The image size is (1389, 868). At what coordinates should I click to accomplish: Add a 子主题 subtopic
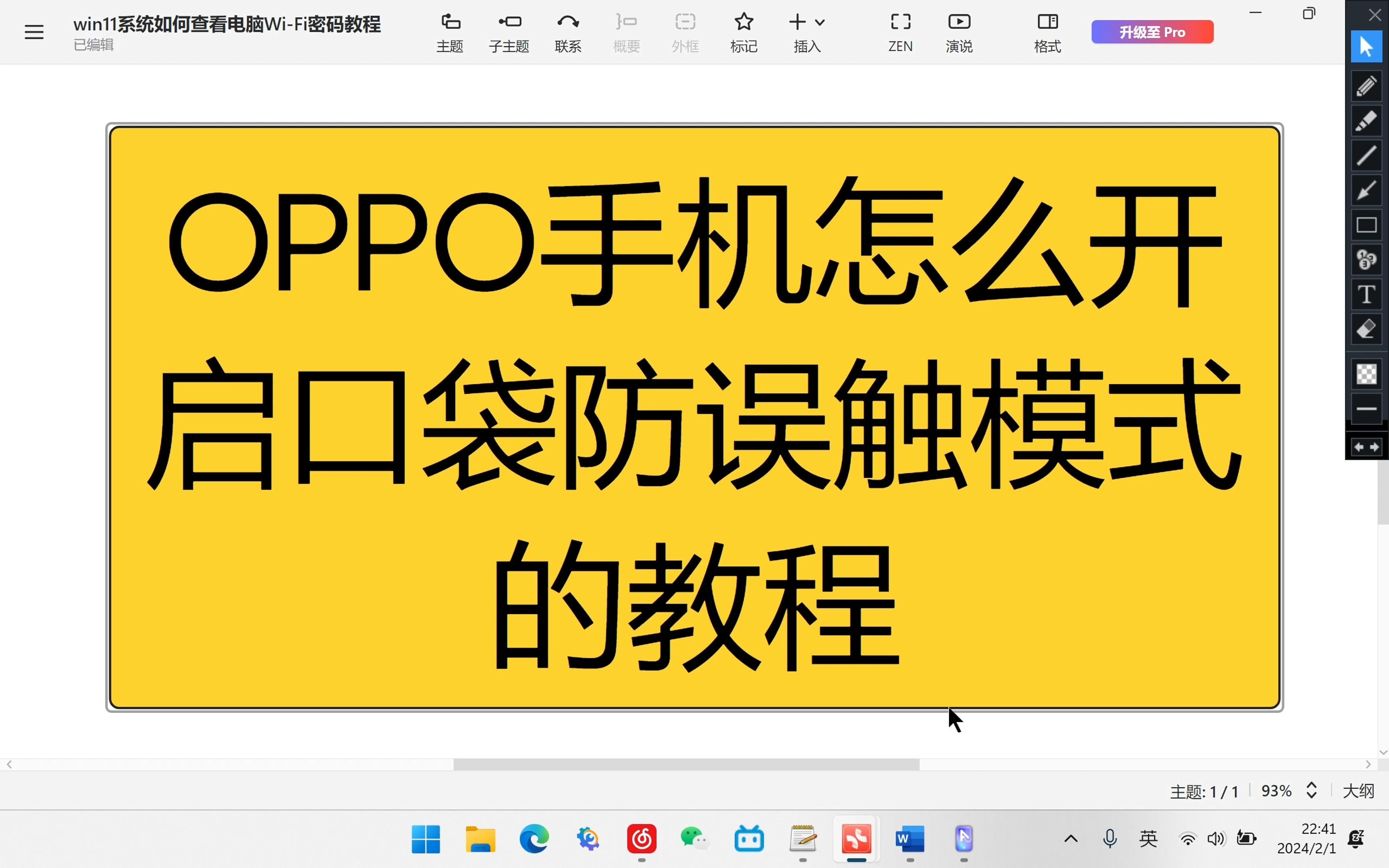click(x=509, y=33)
